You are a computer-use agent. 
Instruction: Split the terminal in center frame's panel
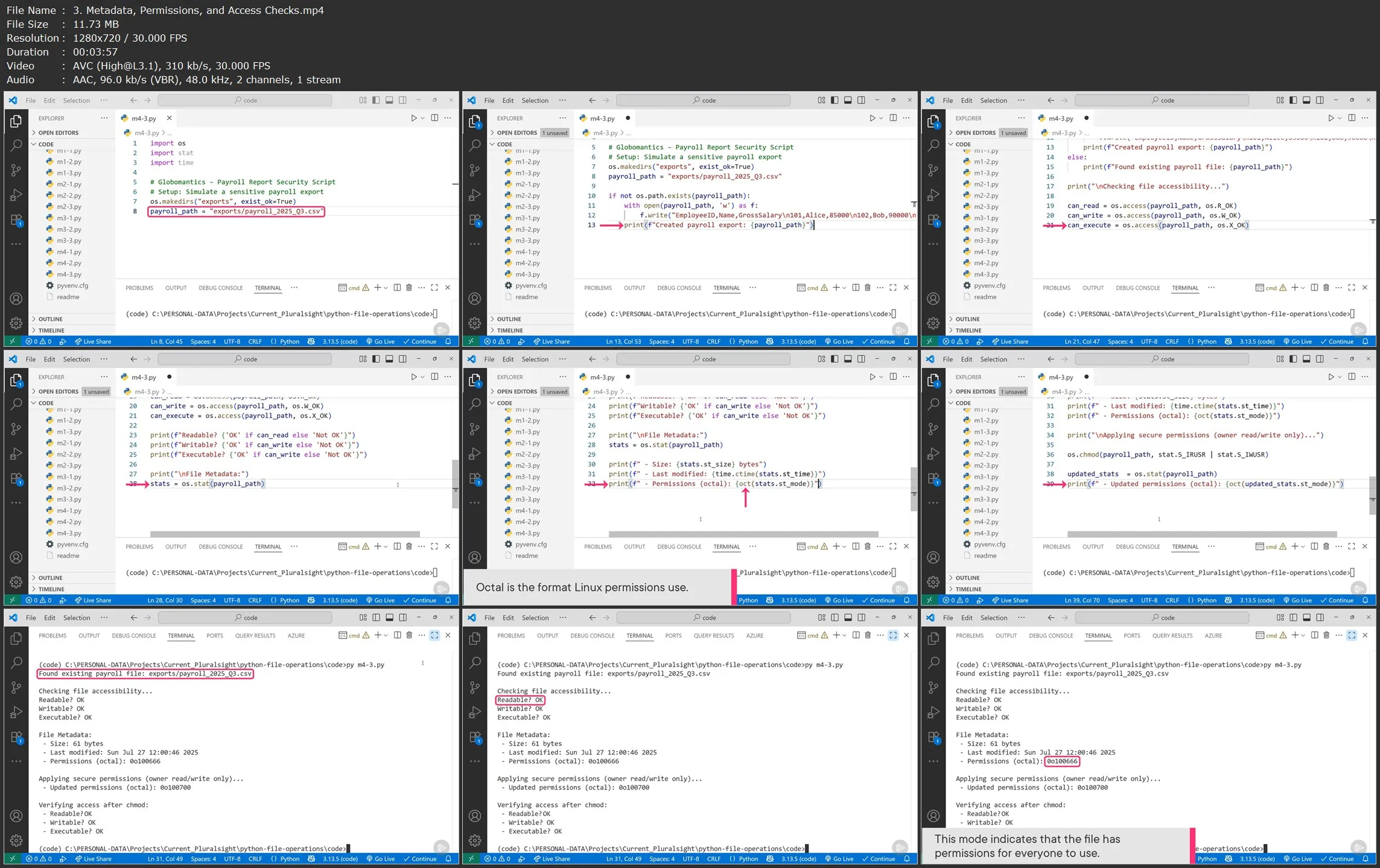point(856,546)
